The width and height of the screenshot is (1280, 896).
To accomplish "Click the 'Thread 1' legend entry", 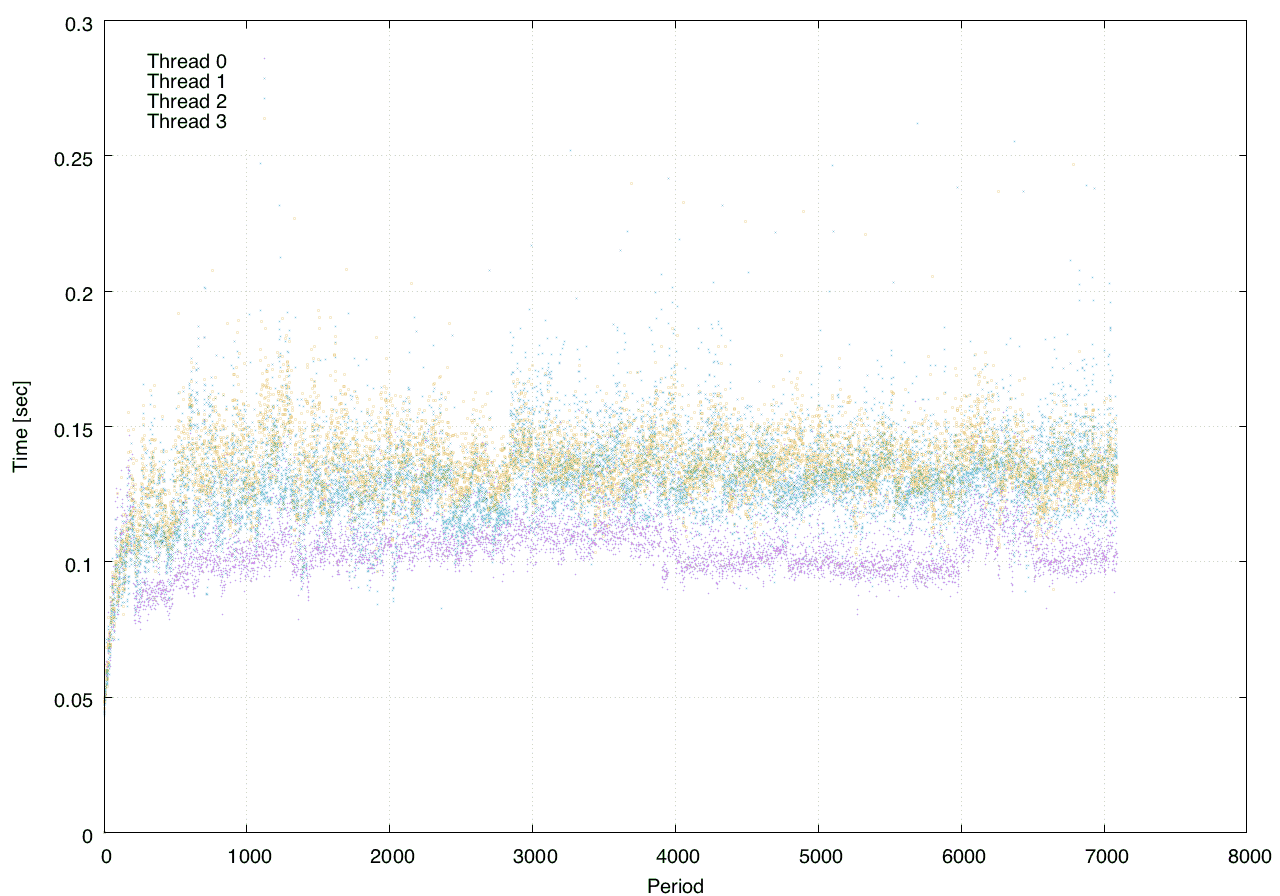I will click(187, 81).
